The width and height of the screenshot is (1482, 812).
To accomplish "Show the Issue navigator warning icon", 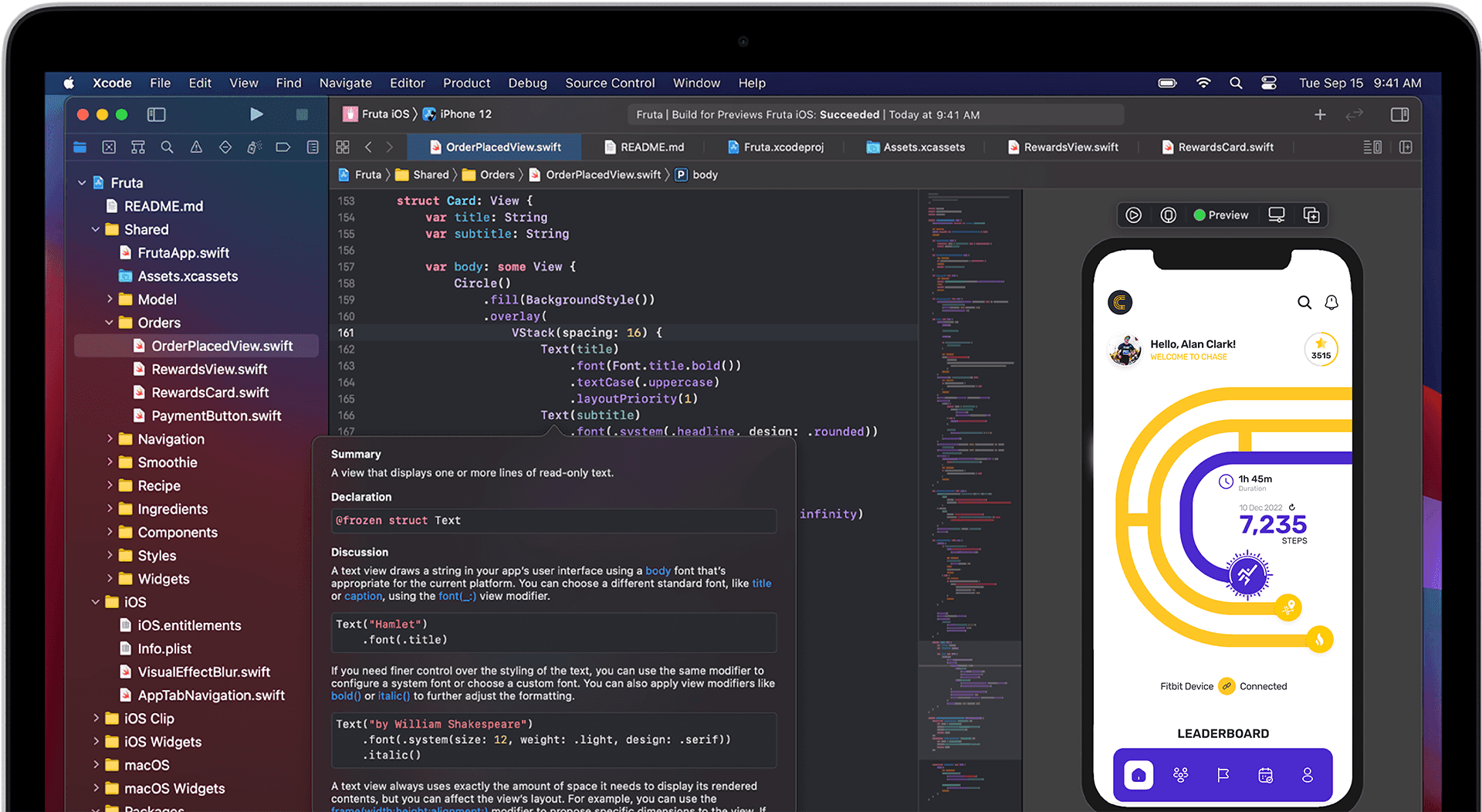I will tap(196, 147).
